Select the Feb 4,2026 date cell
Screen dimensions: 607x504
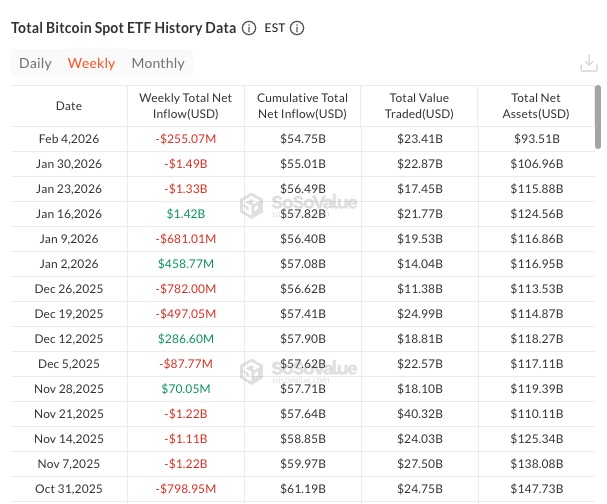click(69, 137)
